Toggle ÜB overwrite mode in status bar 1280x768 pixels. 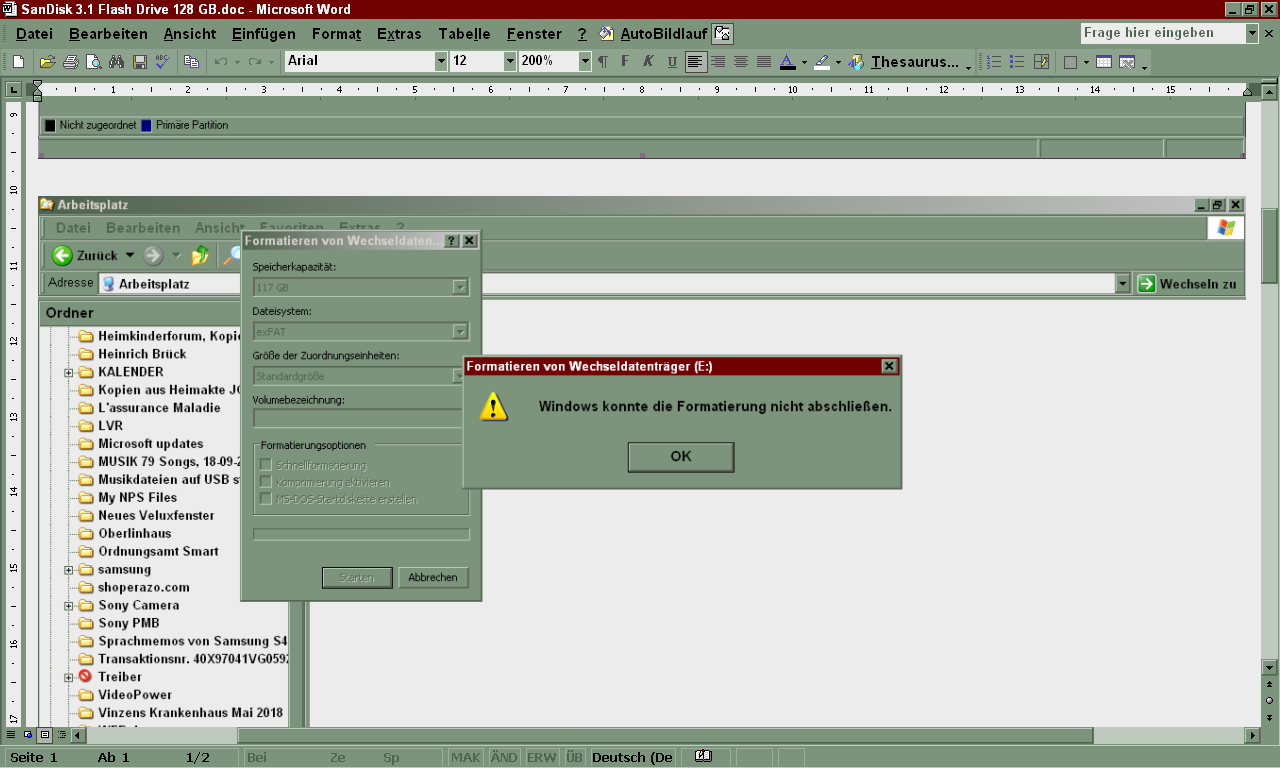pos(574,757)
